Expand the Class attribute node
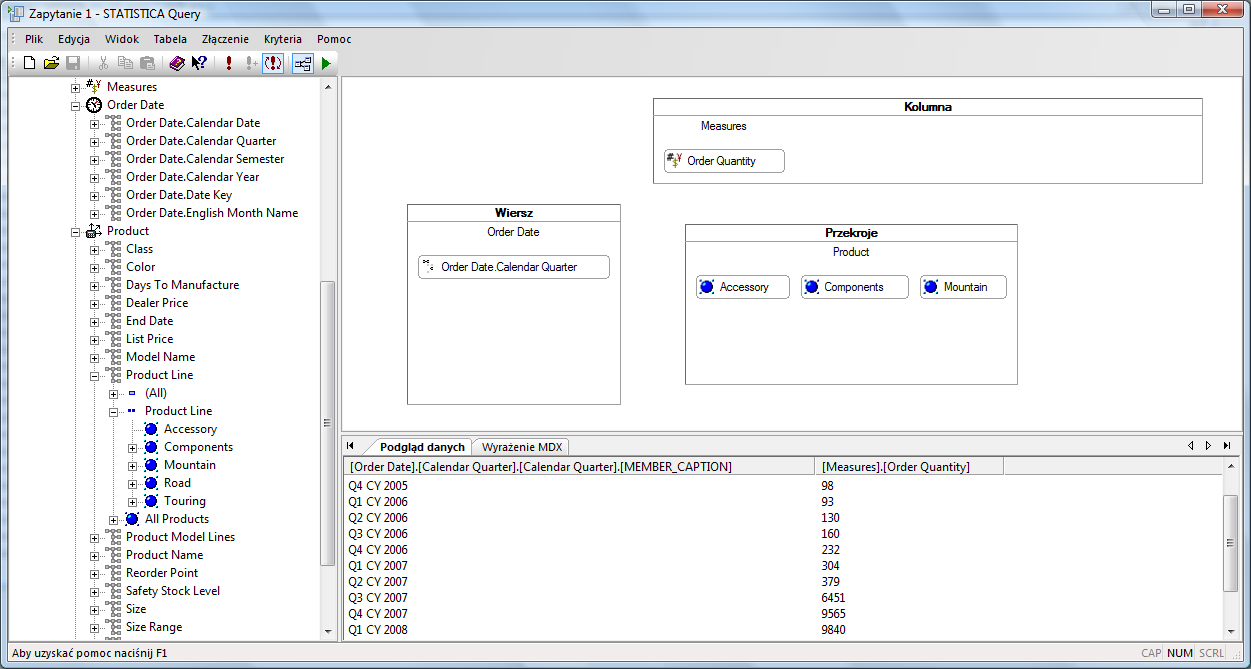The width and height of the screenshot is (1251, 669). 95,249
